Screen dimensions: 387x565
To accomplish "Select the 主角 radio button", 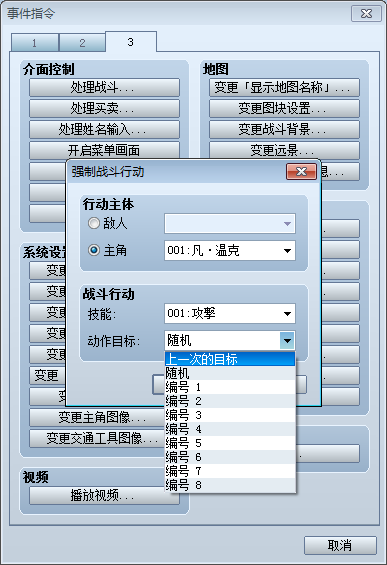I will pos(94,250).
